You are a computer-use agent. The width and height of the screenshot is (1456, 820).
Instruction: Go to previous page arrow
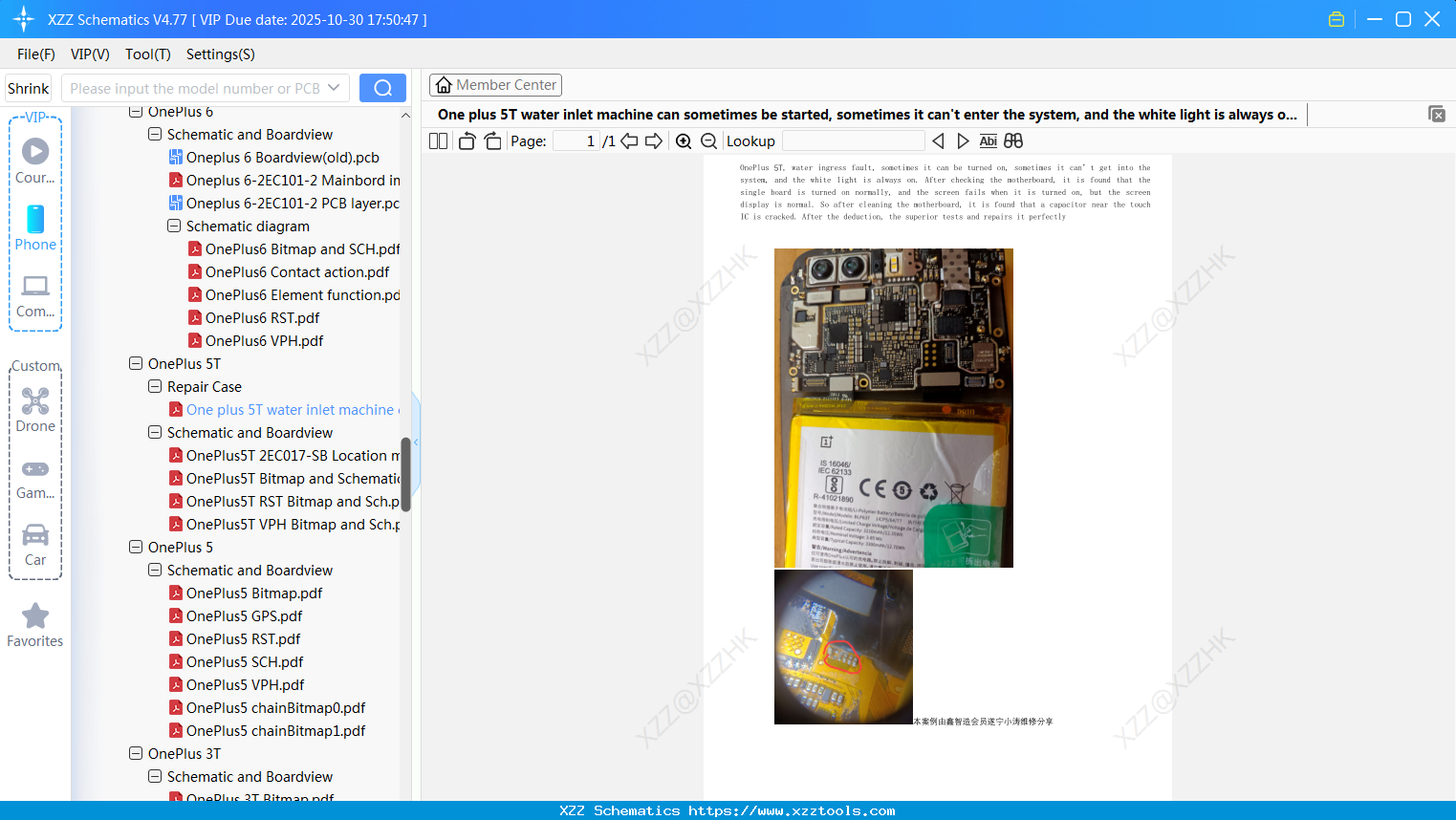point(629,140)
